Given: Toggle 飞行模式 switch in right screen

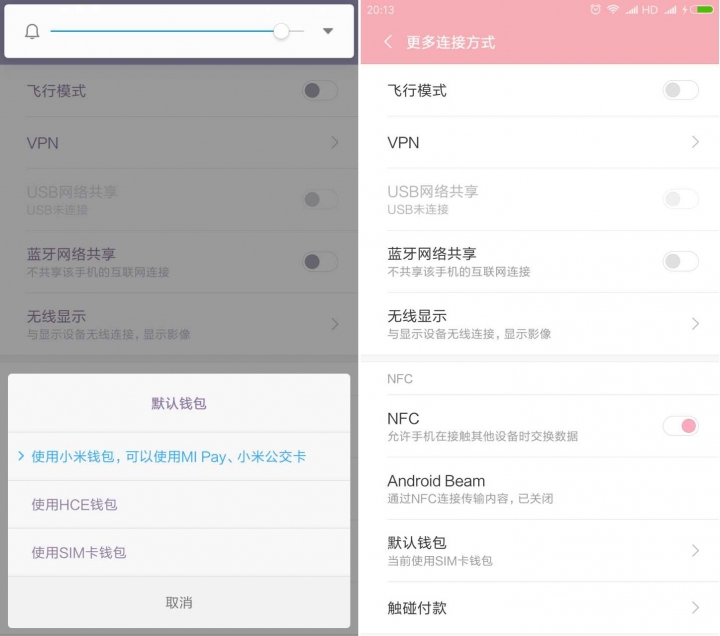Looking at the screenshot, I should (x=681, y=90).
